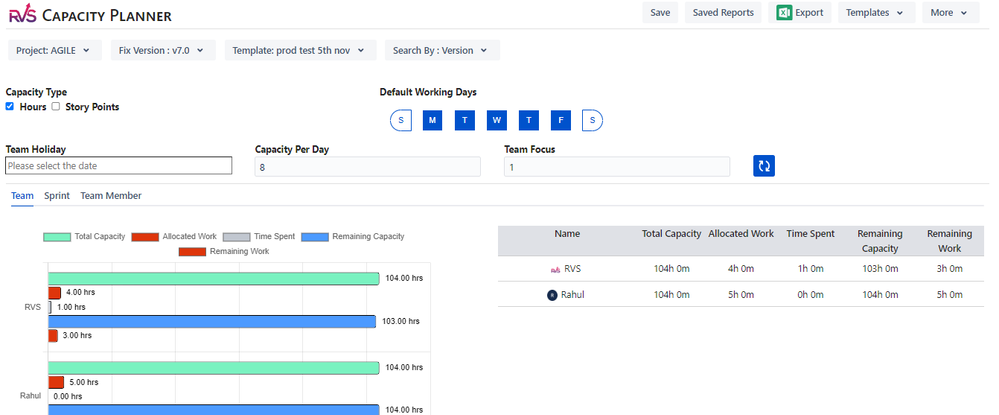The height and width of the screenshot is (415, 999).
Task: Switch to the Team tab
Action: point(22,196)
